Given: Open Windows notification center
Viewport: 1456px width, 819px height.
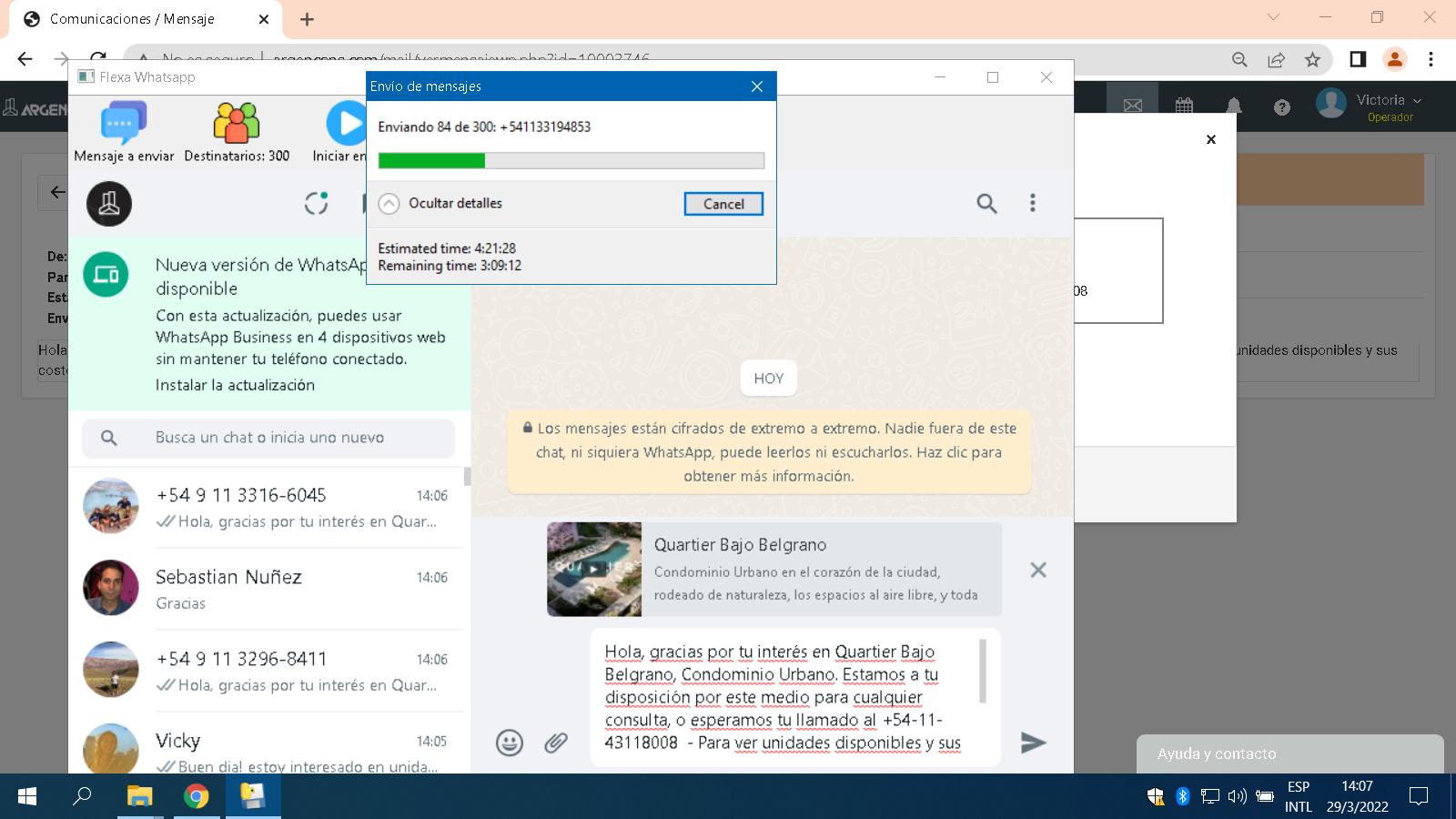Looking at the screenshot, I should coord(1418,796).
